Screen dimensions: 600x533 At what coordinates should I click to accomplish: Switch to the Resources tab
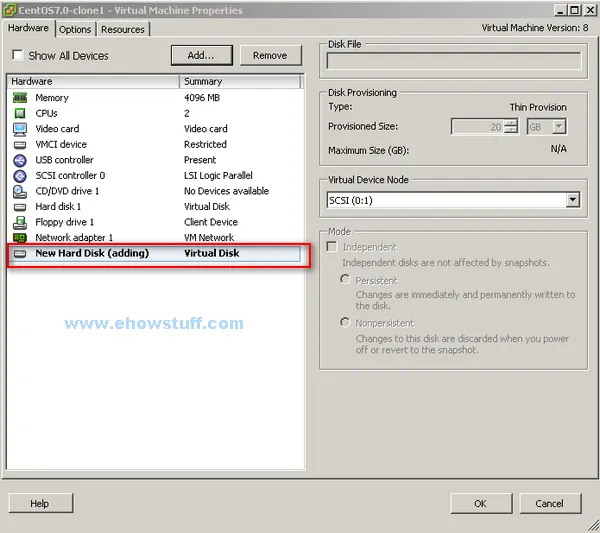[123, 29]
